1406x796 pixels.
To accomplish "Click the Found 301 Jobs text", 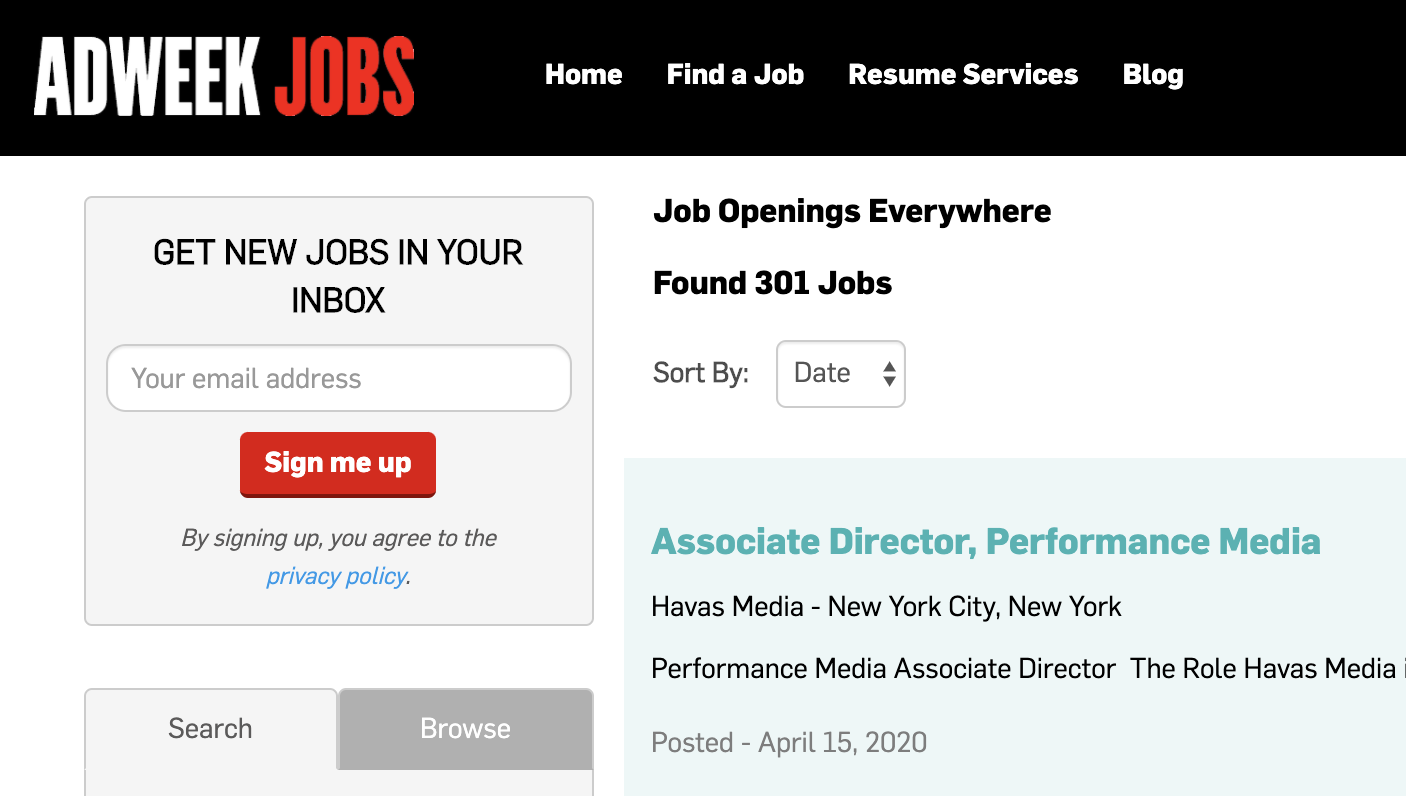I will (x=773, y=284).
